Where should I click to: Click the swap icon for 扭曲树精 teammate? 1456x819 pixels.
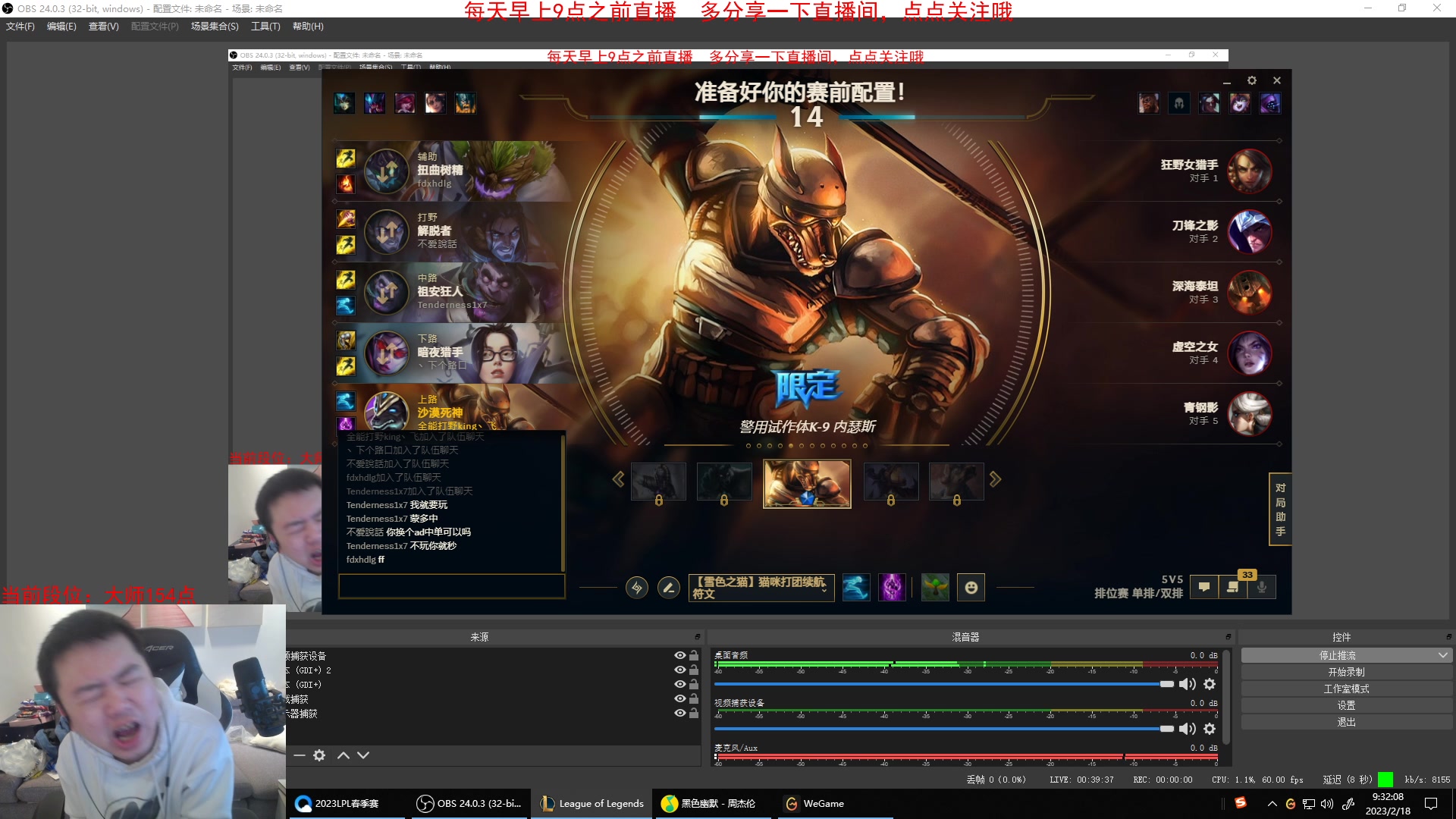pyautogui.click(x=387, y=171)
